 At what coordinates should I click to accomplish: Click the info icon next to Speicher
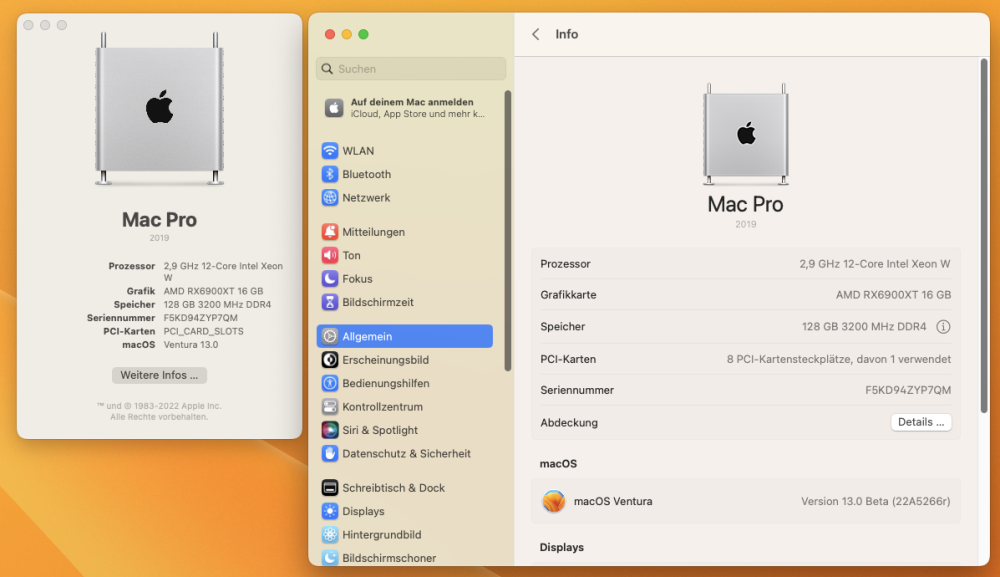point(943,326)
